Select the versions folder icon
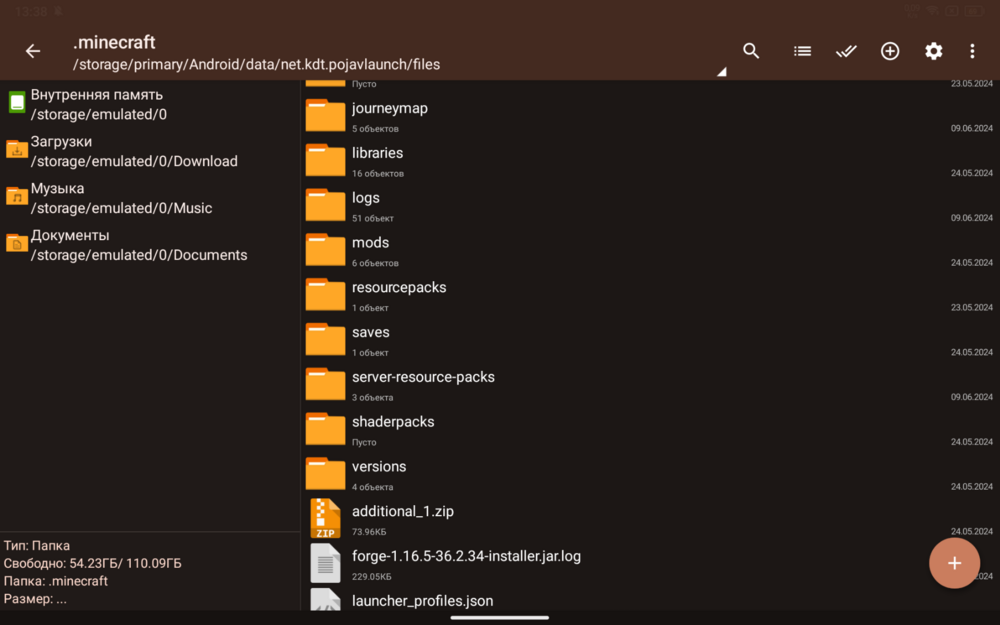The image size is (1000, 625). (325, 474)
